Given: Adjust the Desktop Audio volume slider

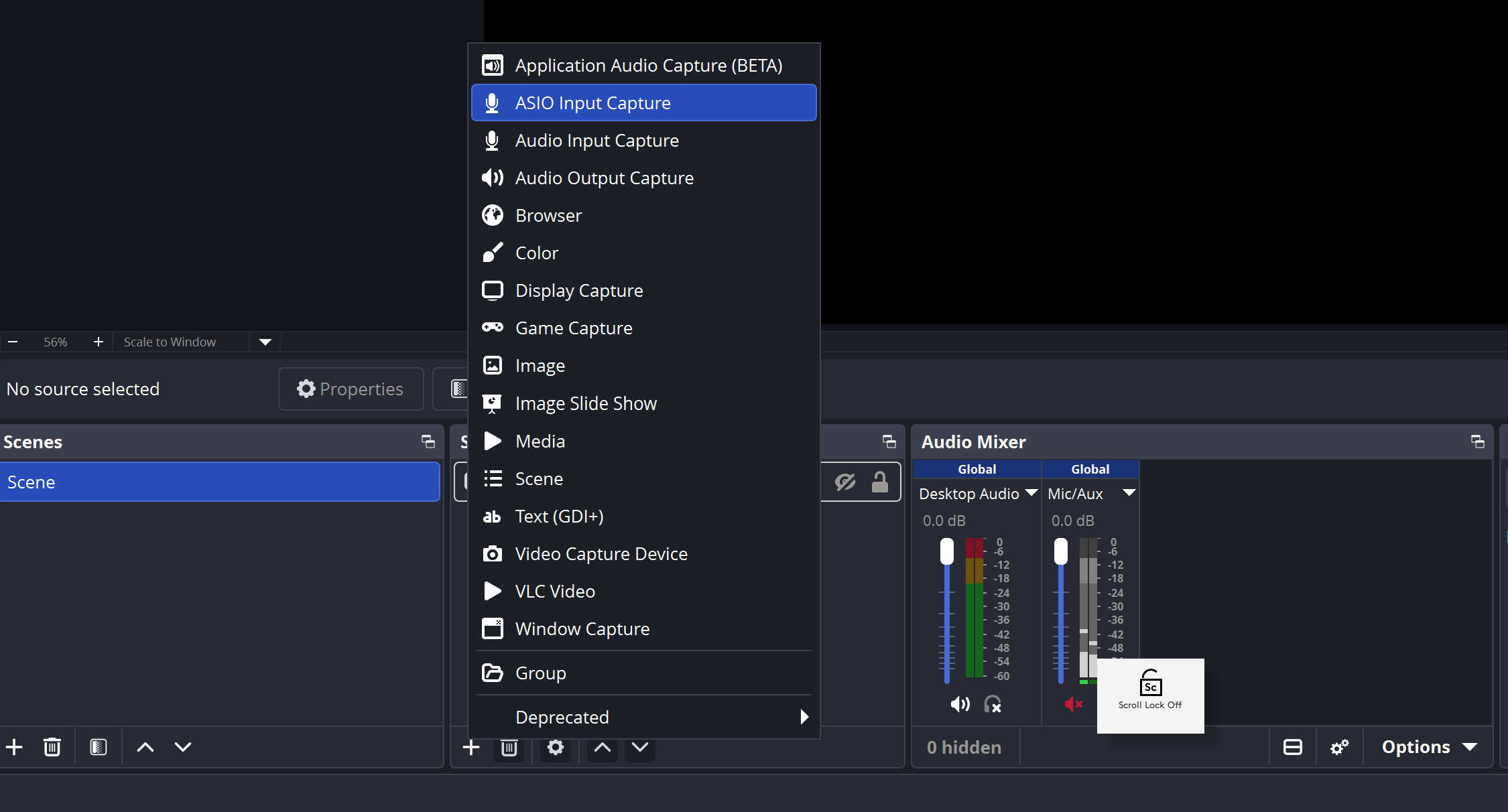Looking at the screenshot, I should (x=947, y=611).
